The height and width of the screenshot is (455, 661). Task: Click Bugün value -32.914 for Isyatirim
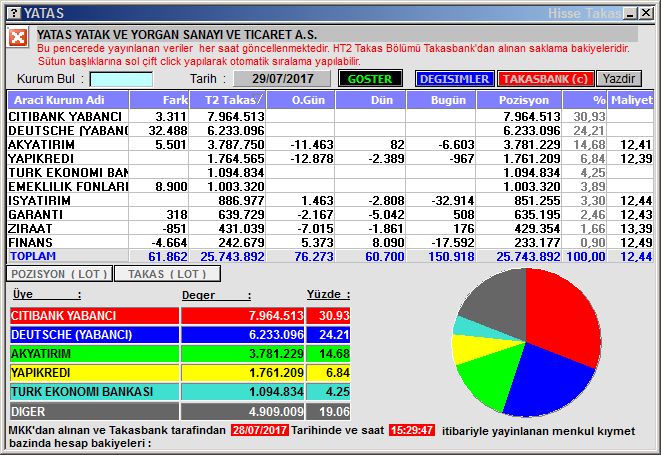pos(453,200)
